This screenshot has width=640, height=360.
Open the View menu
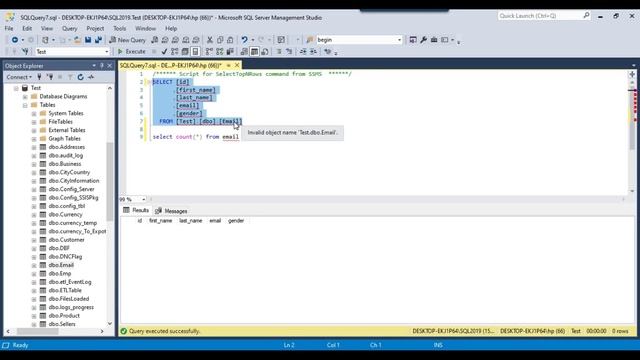(47, 29)
